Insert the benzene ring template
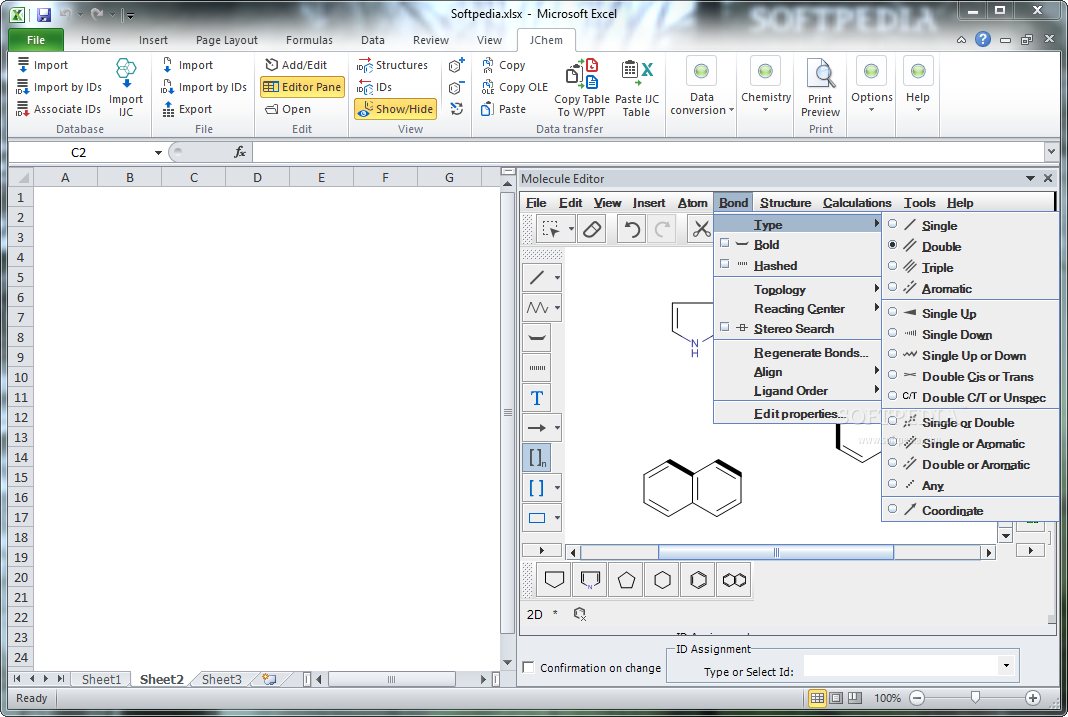 click(698, 580)
